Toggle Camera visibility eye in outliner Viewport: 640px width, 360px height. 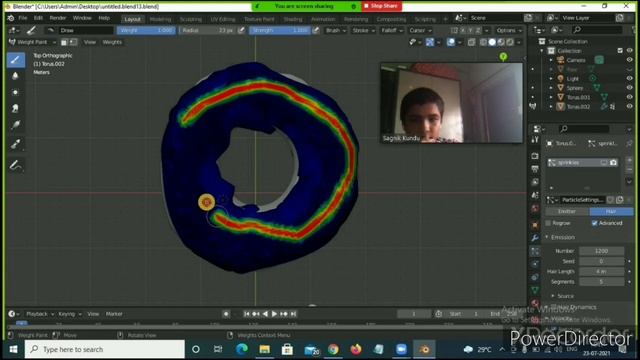tap(629, 60)
